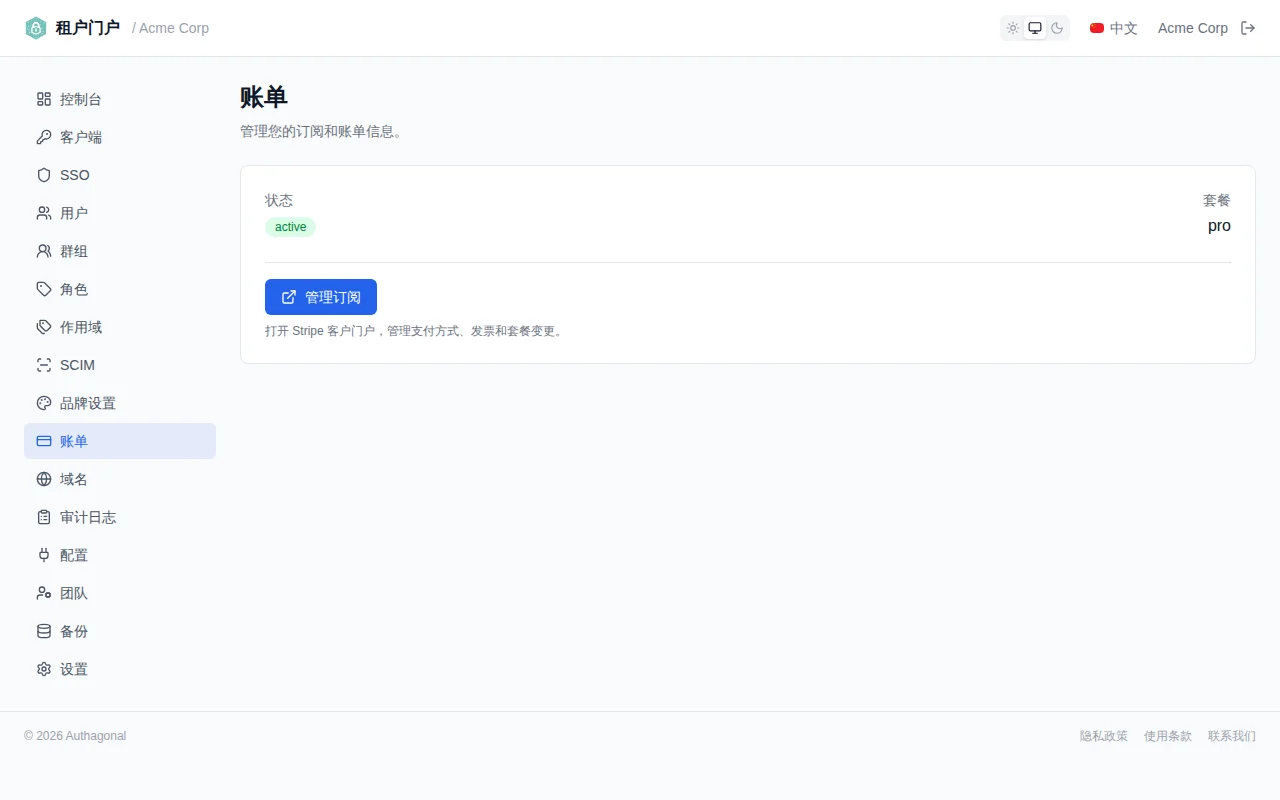Image resolution: width=1280 pixels, height=800 pixels.
Task: Click Acme Corp account name at top right
Action: pyautogui.click(x=1193, y=28)
